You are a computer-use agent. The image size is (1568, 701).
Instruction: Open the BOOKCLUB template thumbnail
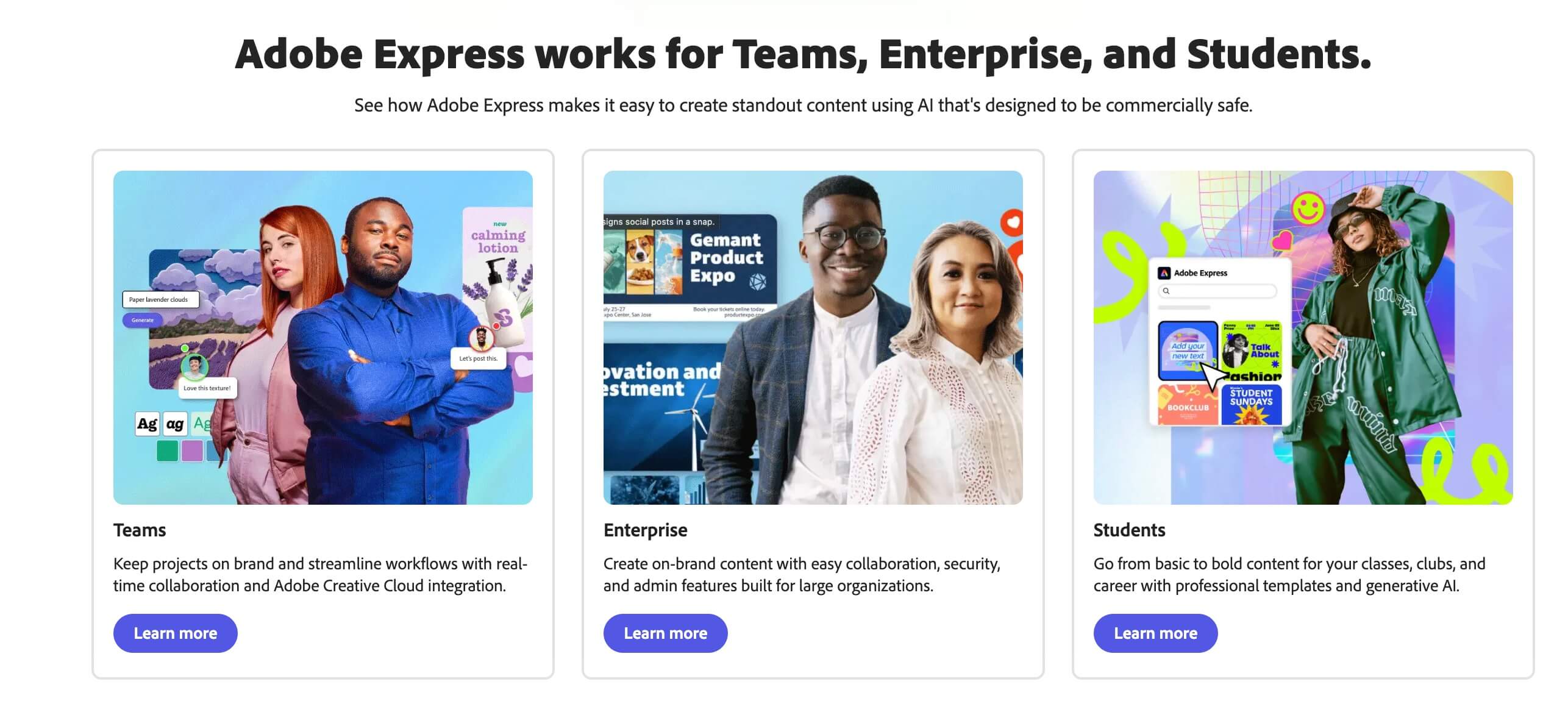point(1187,405)
